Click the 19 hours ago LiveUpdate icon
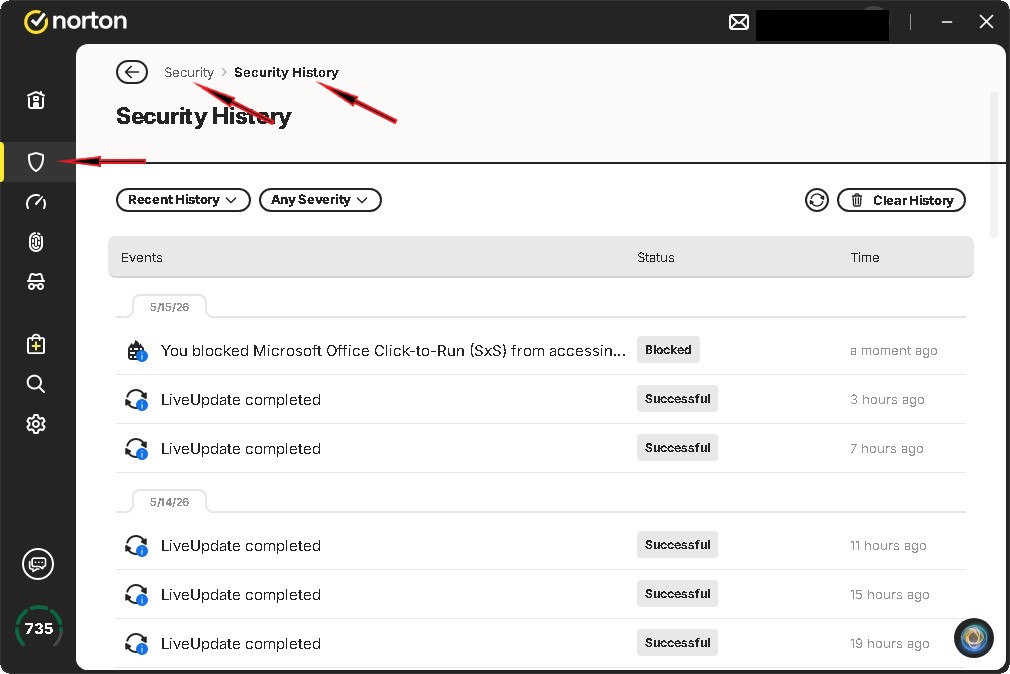 click(137, 644)
